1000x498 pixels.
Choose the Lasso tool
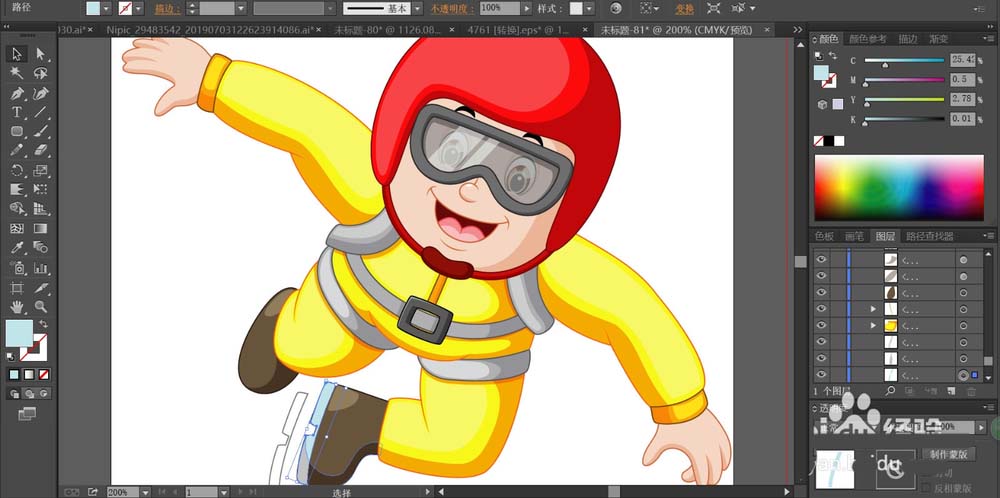click(x=41, y=73)
